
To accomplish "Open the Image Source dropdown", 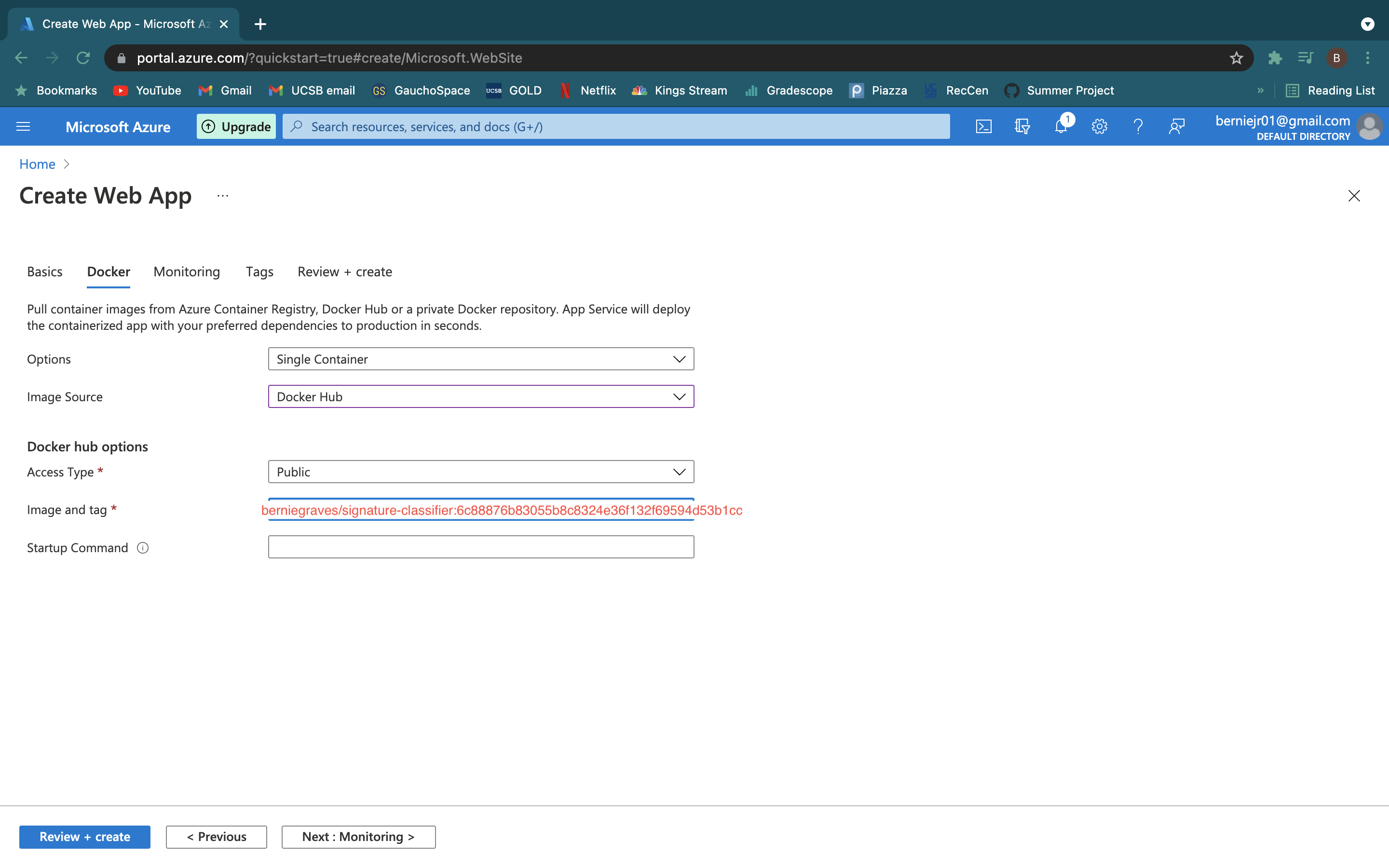I will tap(480, 397).
